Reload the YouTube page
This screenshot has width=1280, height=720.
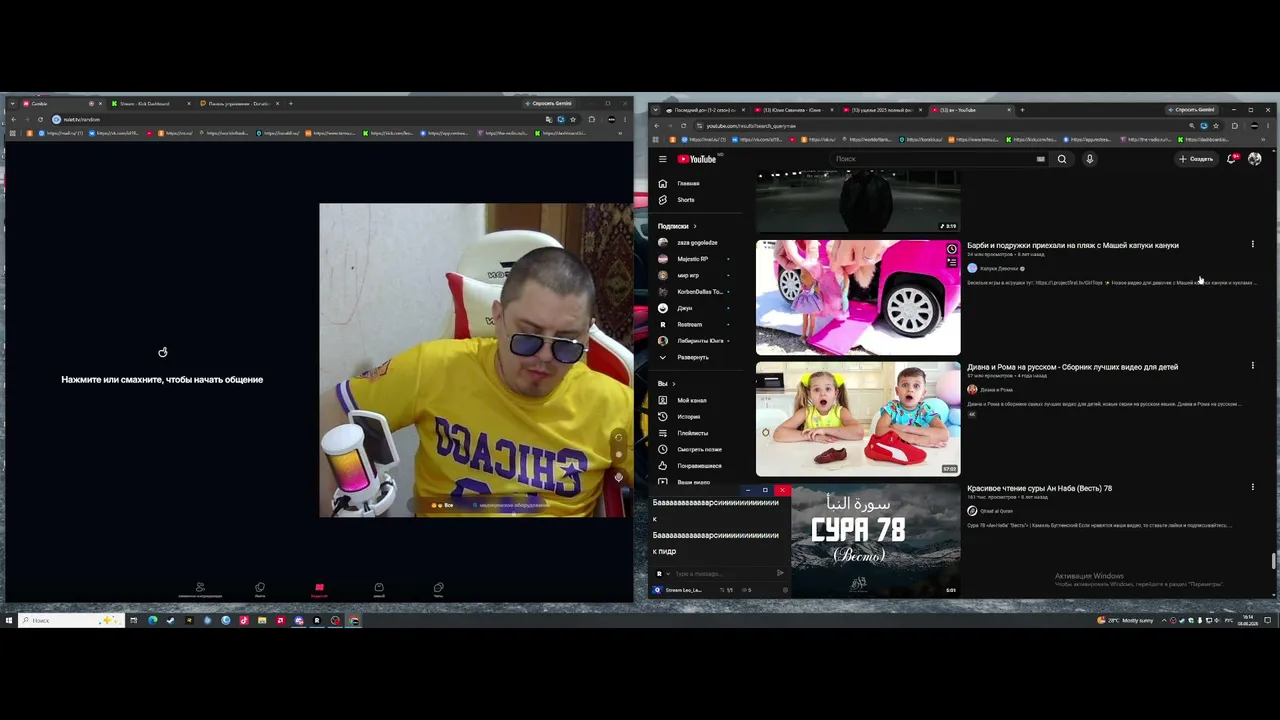click(683, 126)
